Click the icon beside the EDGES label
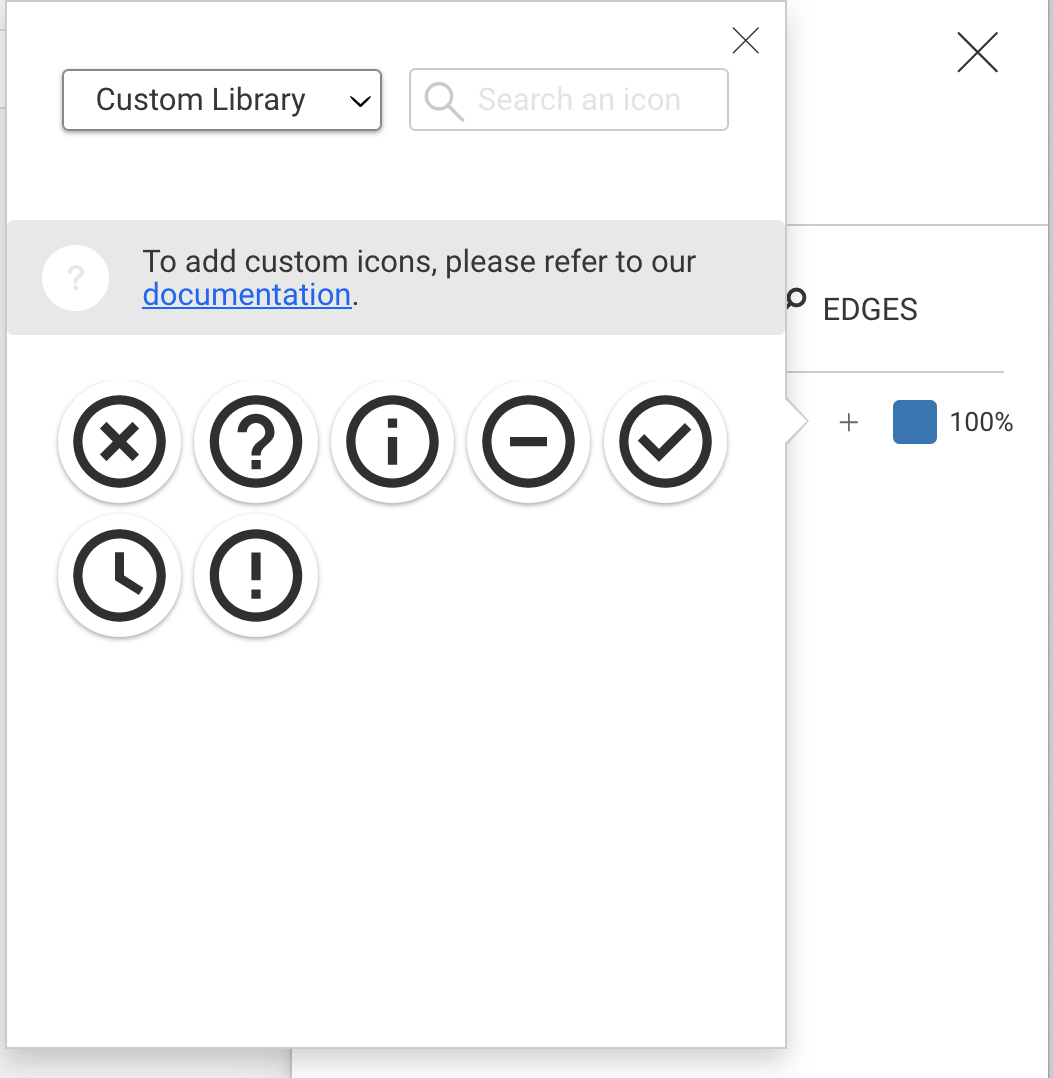The width and height of the screenshot is (1054, 1078). [x=796, y=299]
